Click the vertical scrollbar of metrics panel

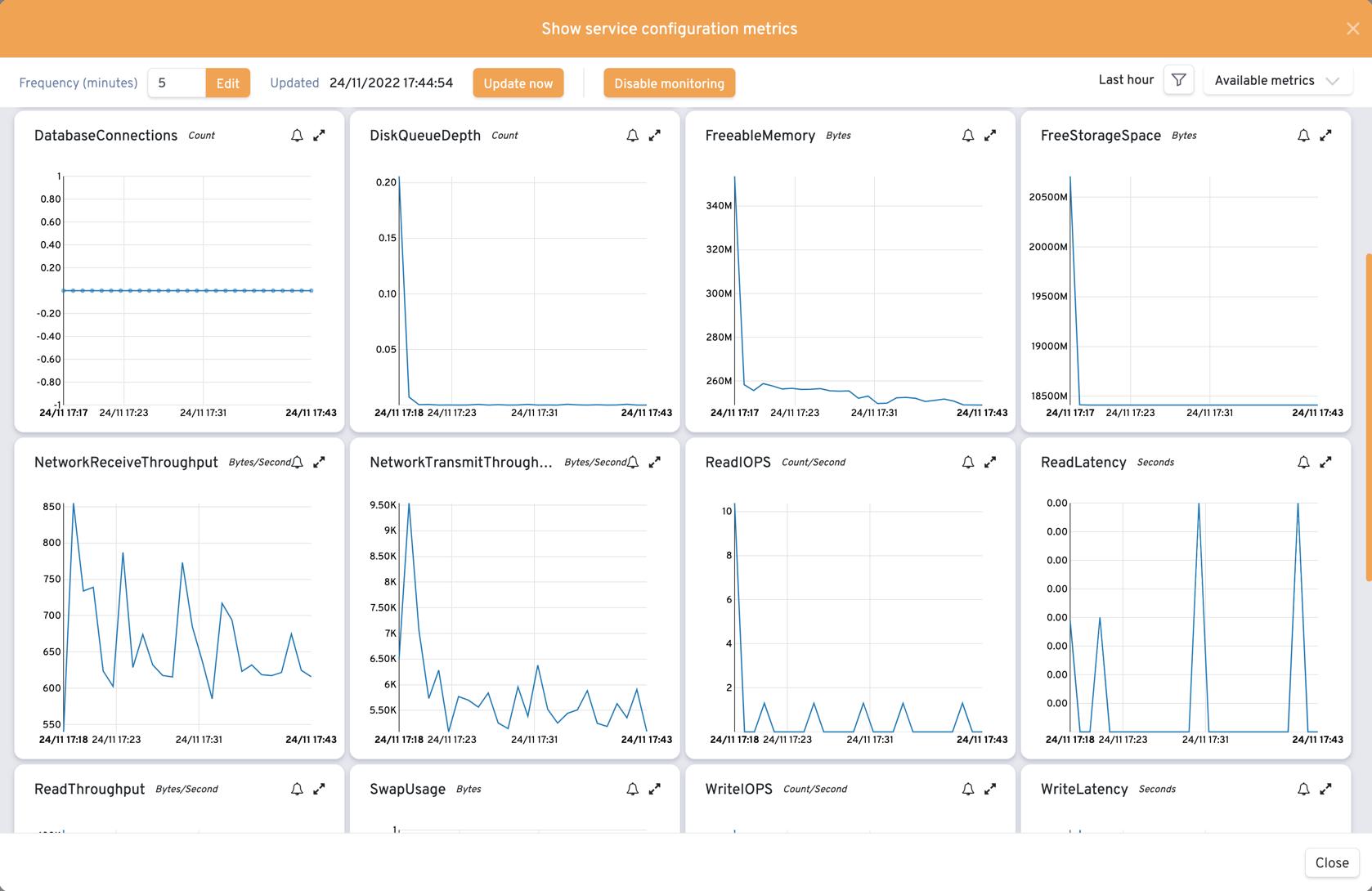click(1369, 417)
